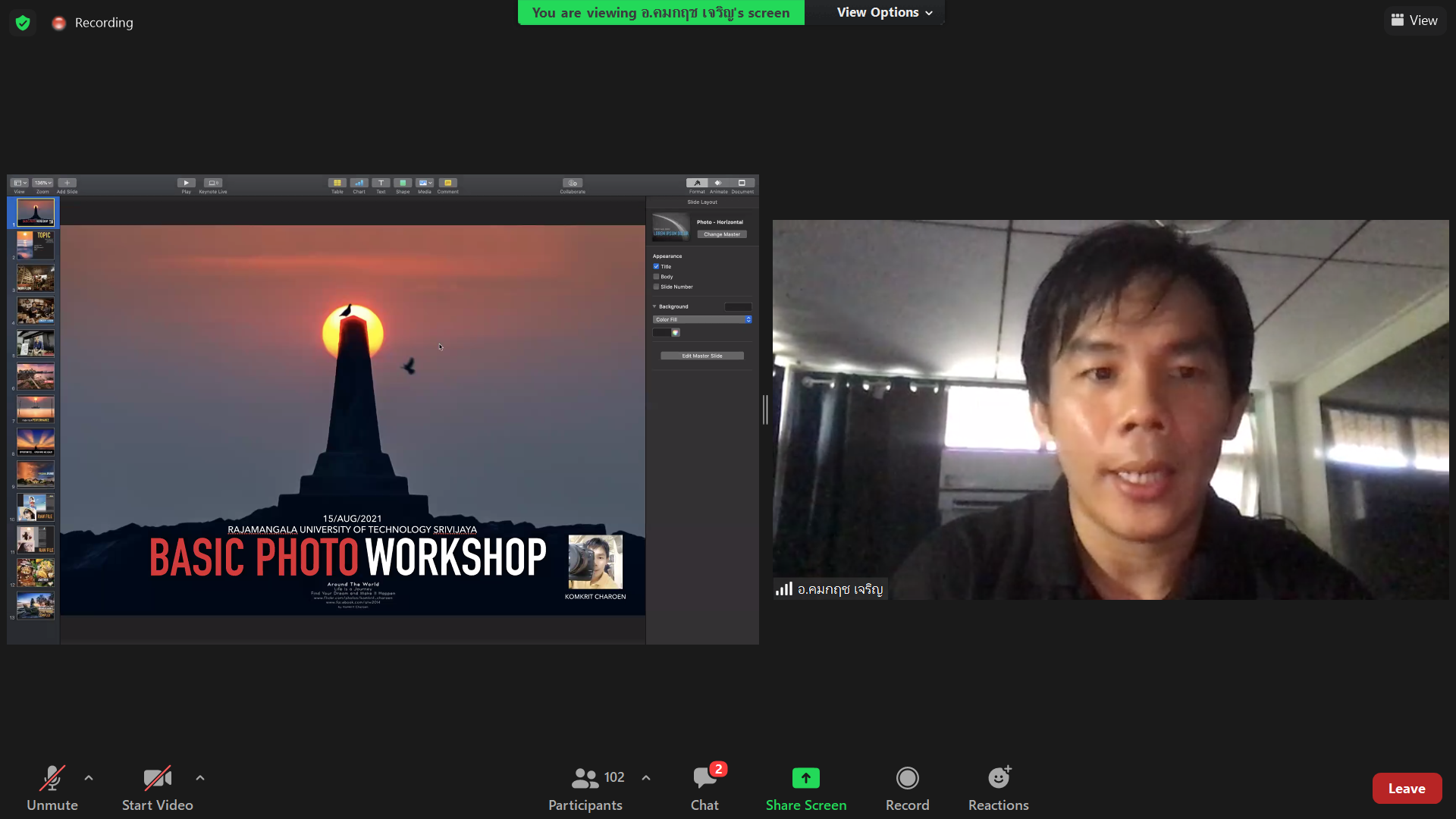
Task: Click the background color swatch well
Action: tap(661, 332)
